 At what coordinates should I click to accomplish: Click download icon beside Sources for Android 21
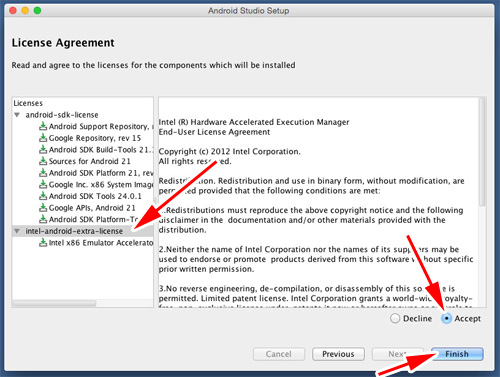(x=43, y=161)
